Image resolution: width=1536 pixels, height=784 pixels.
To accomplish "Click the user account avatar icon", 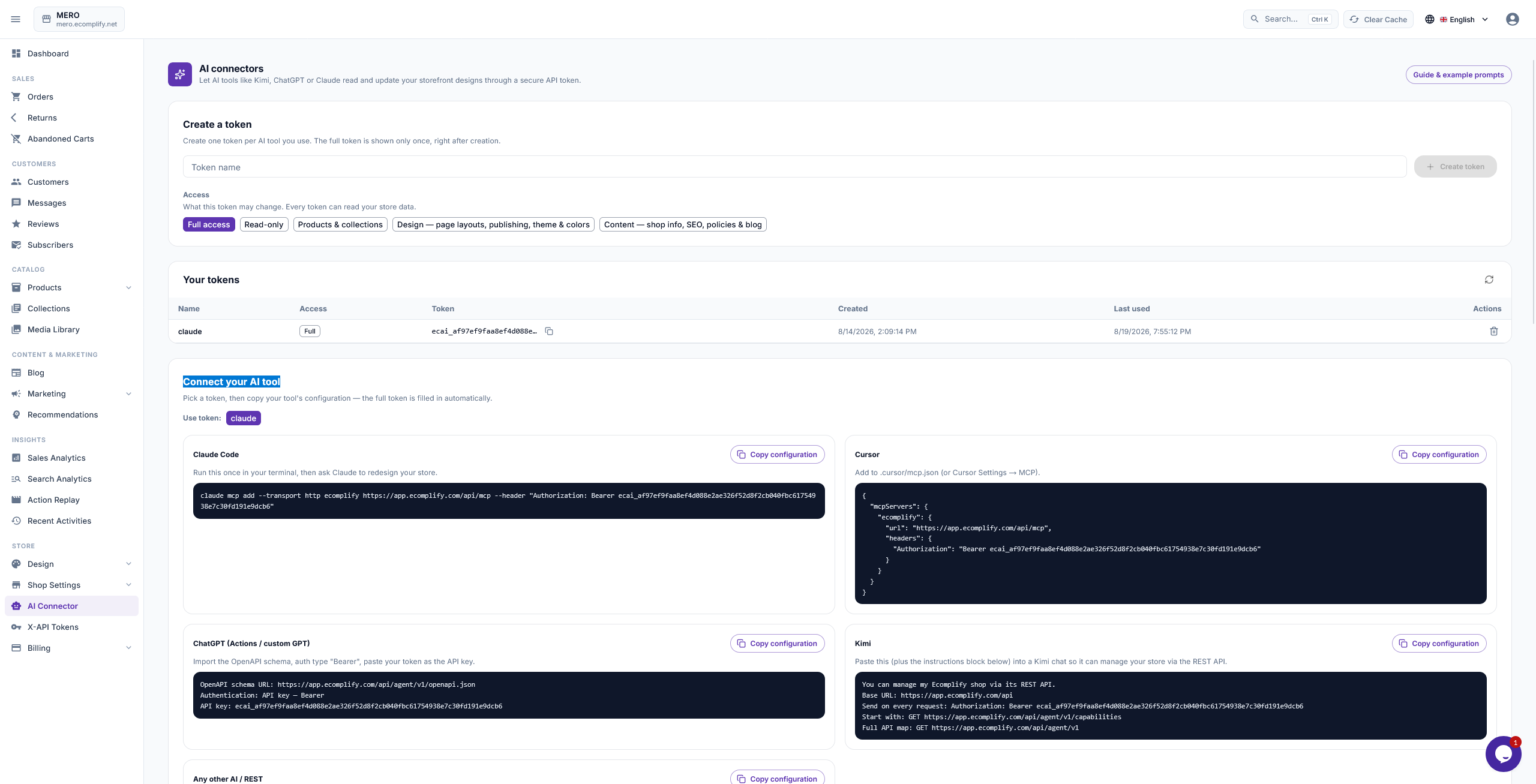I will coord(1513,19).
